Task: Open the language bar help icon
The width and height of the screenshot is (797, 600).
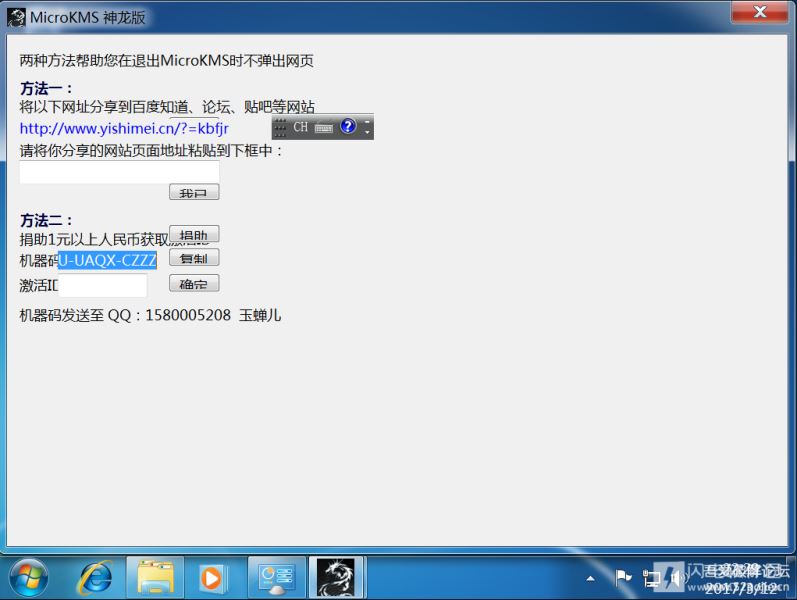Action: [x=348, y=126]
